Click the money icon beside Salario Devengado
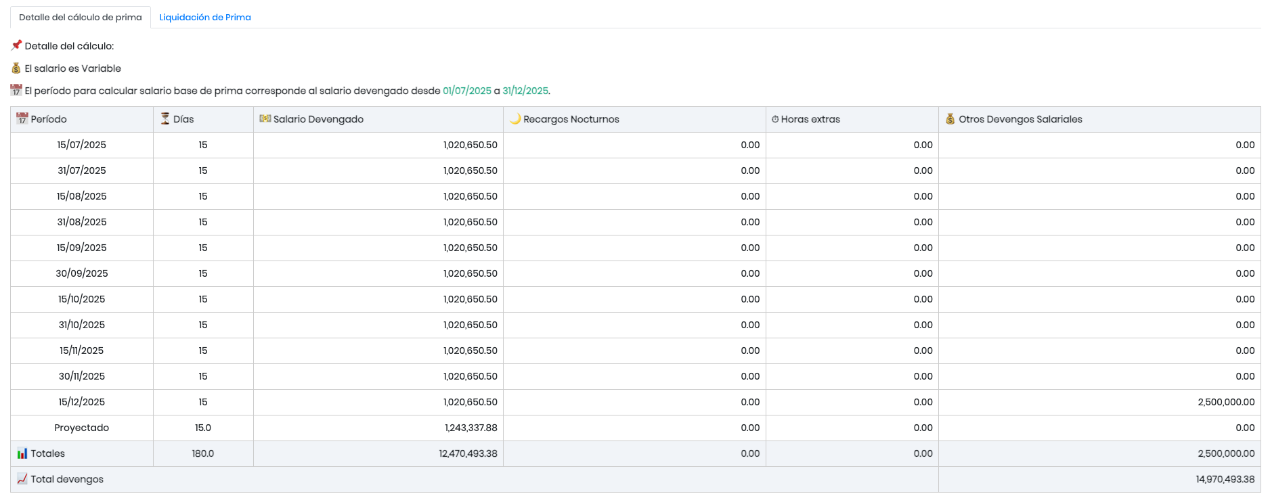 tap(265, 119)
